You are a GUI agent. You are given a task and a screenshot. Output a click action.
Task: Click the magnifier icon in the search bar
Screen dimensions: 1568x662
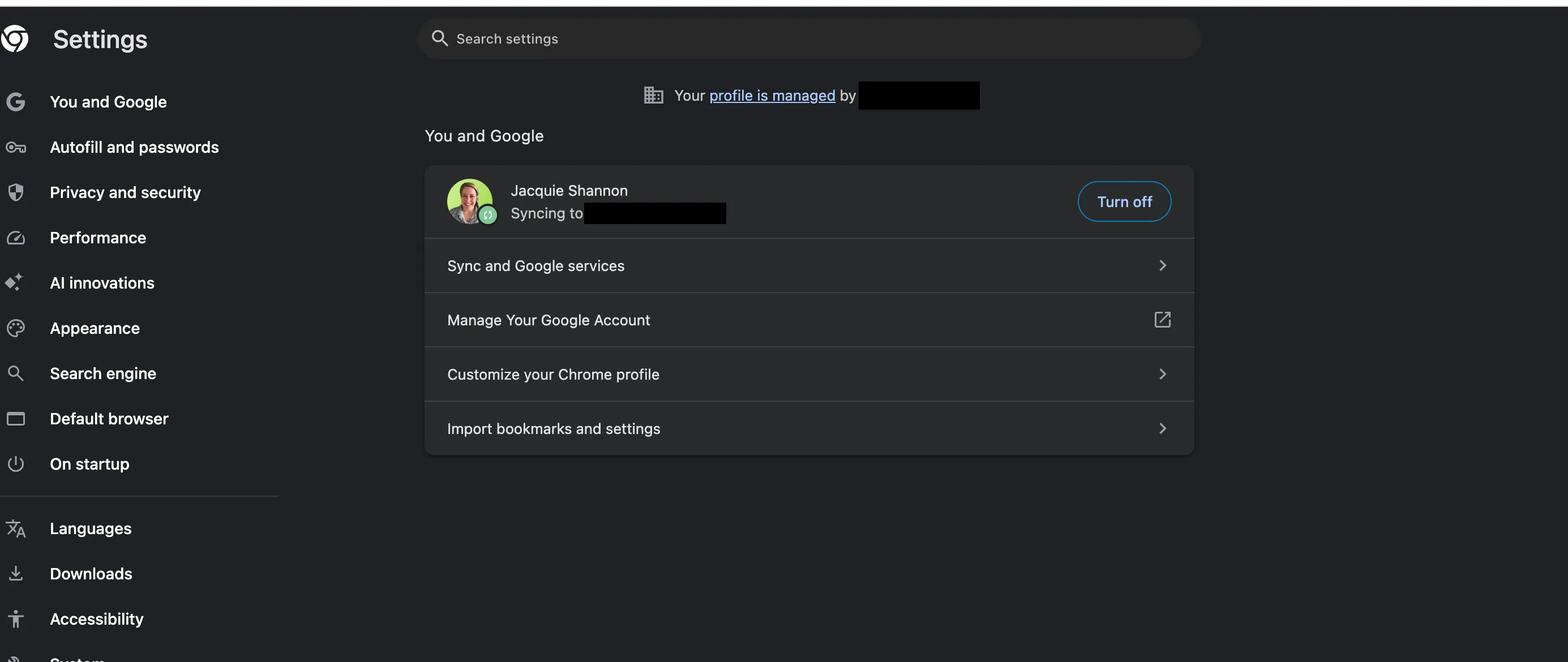click(x=439, y=38)
